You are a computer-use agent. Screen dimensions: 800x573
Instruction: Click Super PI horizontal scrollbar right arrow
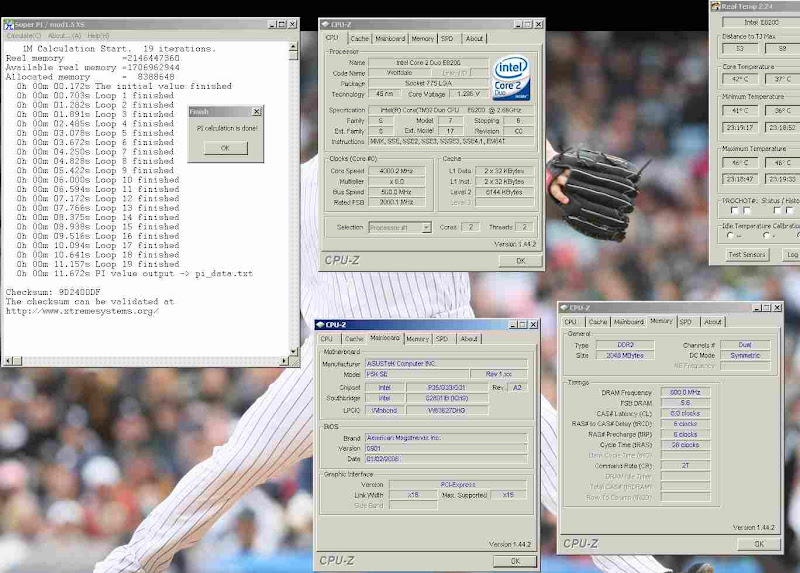284,361
